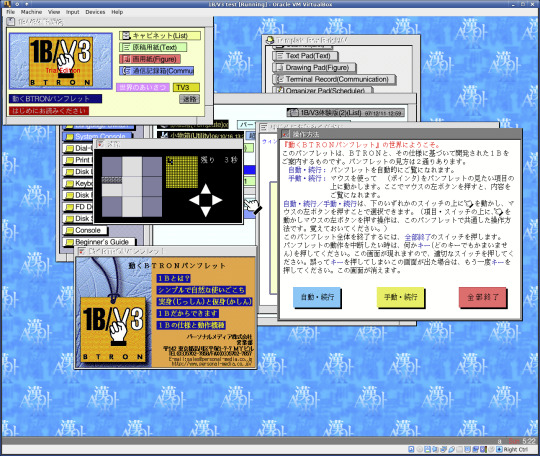Viewport: 540px width, 456px height.
Task: Click Text Pad(Text) icon in Template window
Action: [305, 56]
